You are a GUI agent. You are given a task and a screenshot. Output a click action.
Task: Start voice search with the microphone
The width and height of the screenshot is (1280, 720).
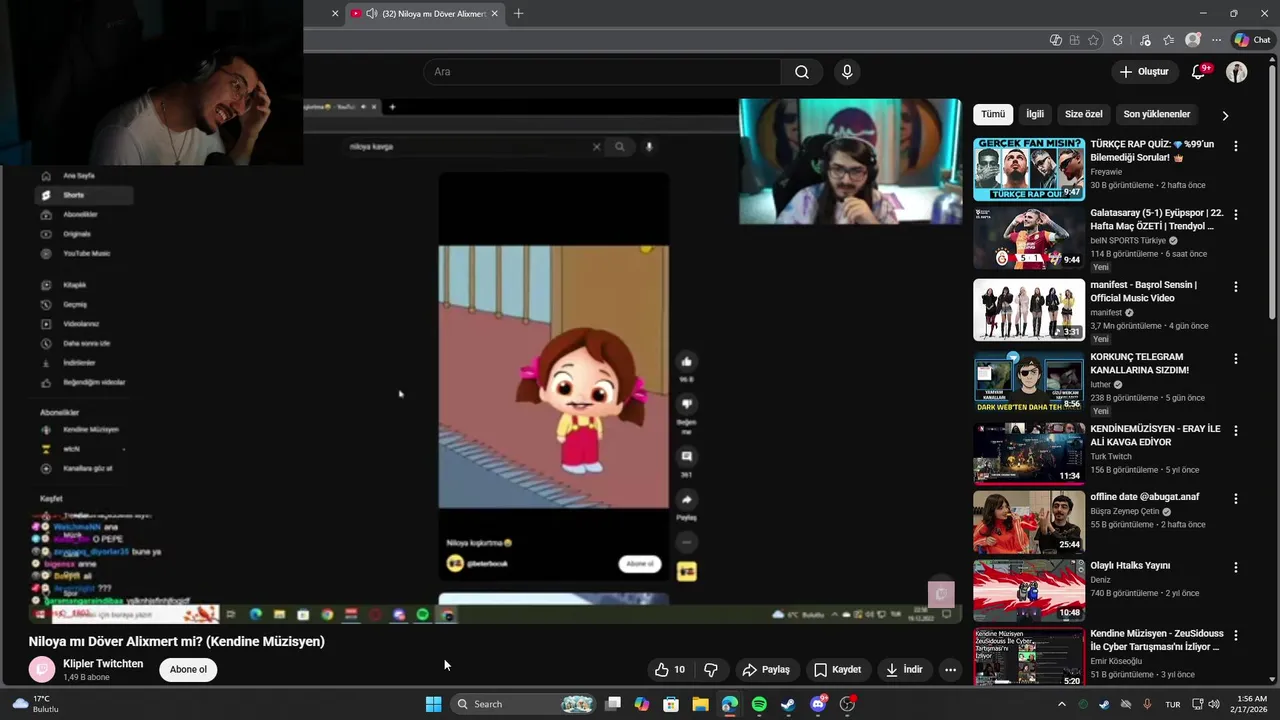[847, 72]
